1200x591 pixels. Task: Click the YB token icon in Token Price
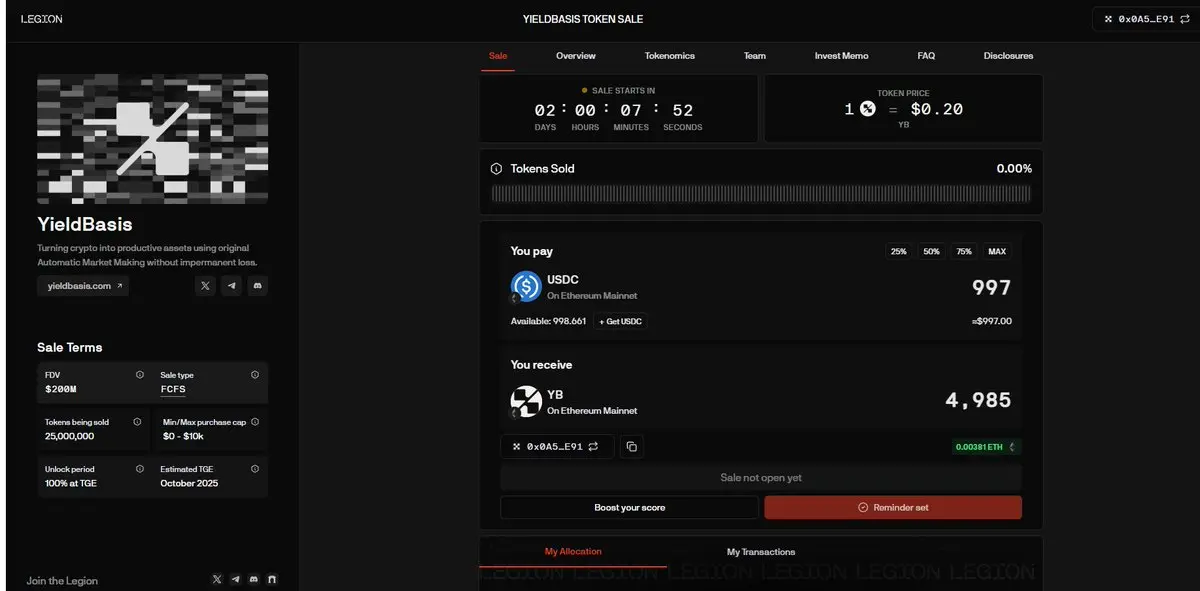(x=867, y=109)
